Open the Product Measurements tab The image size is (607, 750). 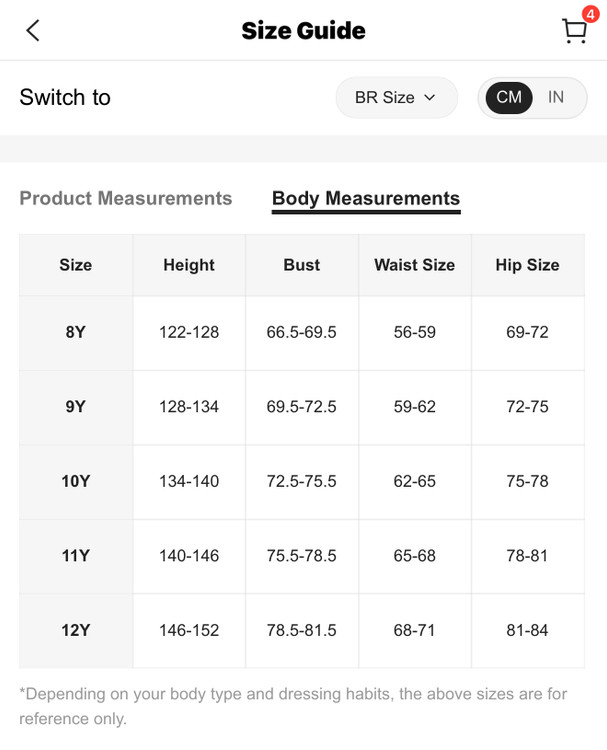[126, 198]
